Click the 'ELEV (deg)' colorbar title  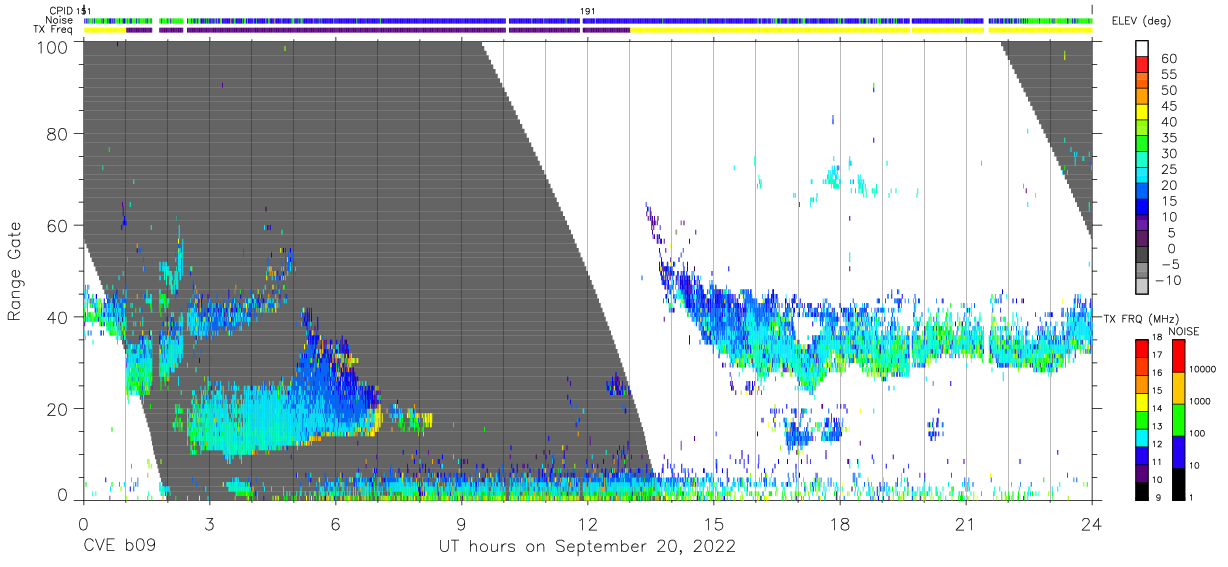click(x=1141, y=21)
